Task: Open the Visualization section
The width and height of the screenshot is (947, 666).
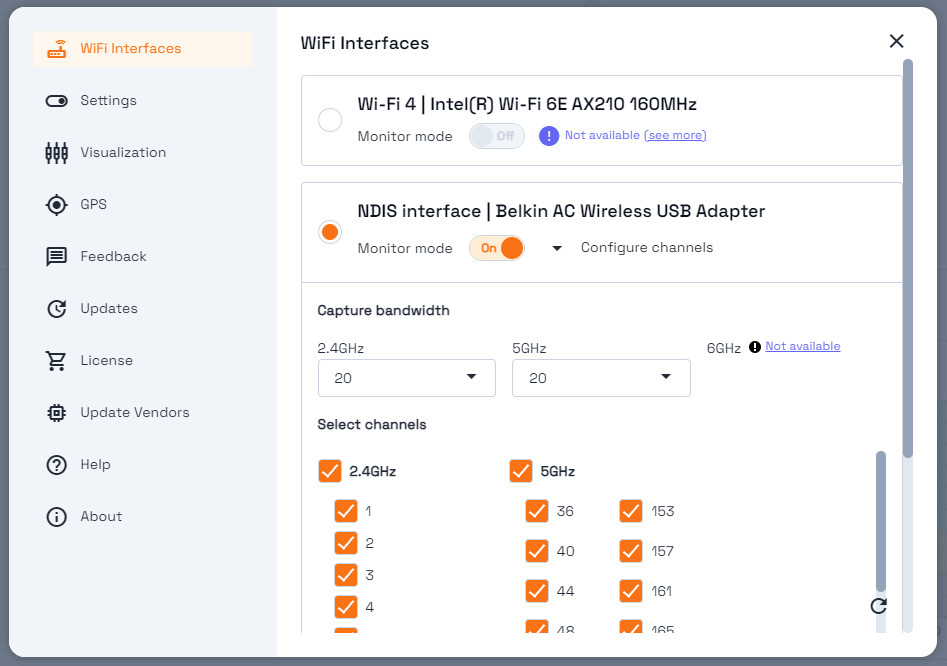Action: point(143,153)
